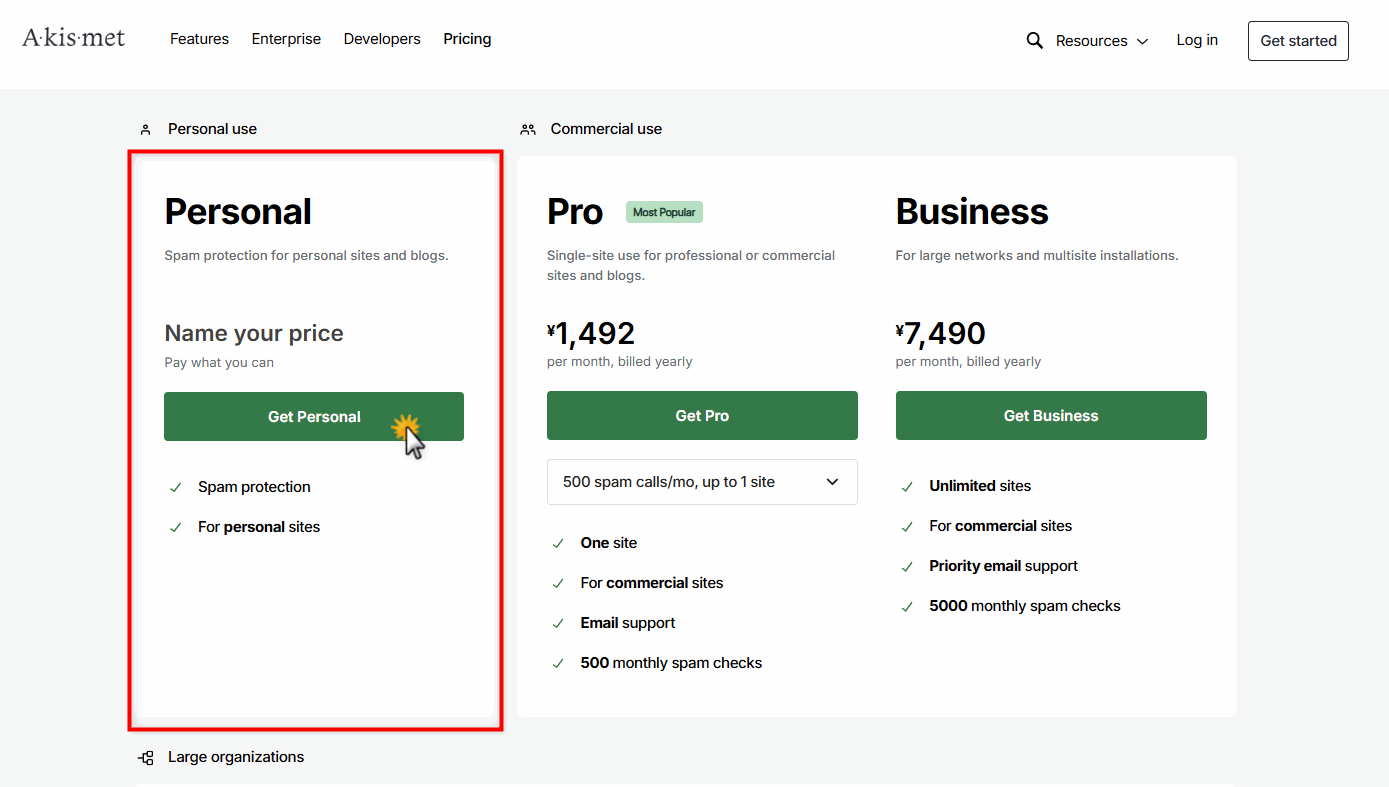Click the Commercial use label
Screen dimensions: 1389x787
606,129
